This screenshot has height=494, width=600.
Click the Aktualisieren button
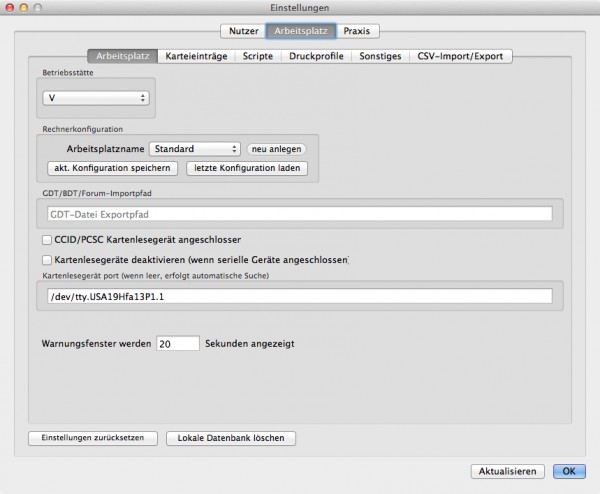click(508, 471)
